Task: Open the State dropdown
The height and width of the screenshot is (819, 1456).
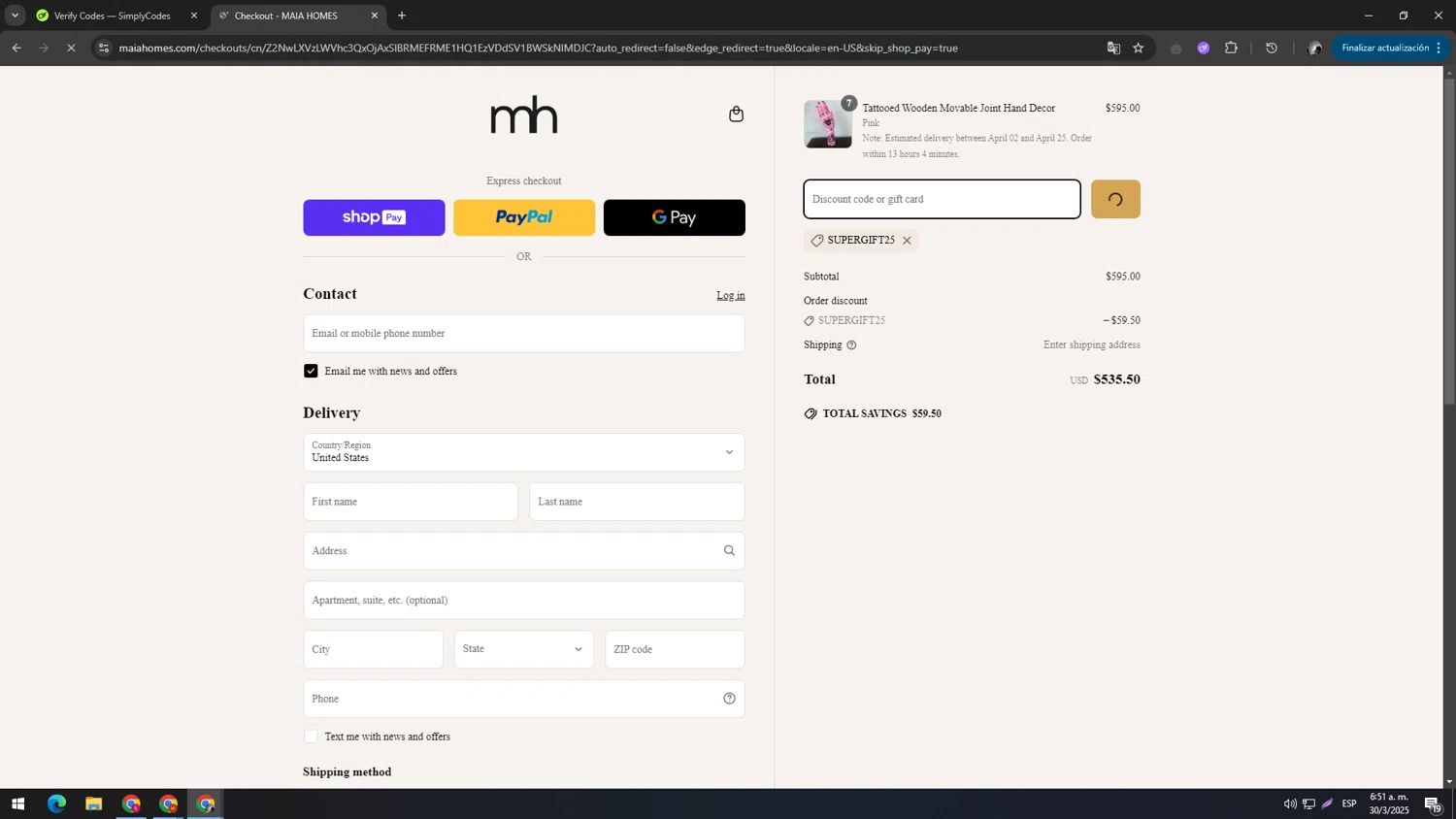Action: tap(524, 650)
